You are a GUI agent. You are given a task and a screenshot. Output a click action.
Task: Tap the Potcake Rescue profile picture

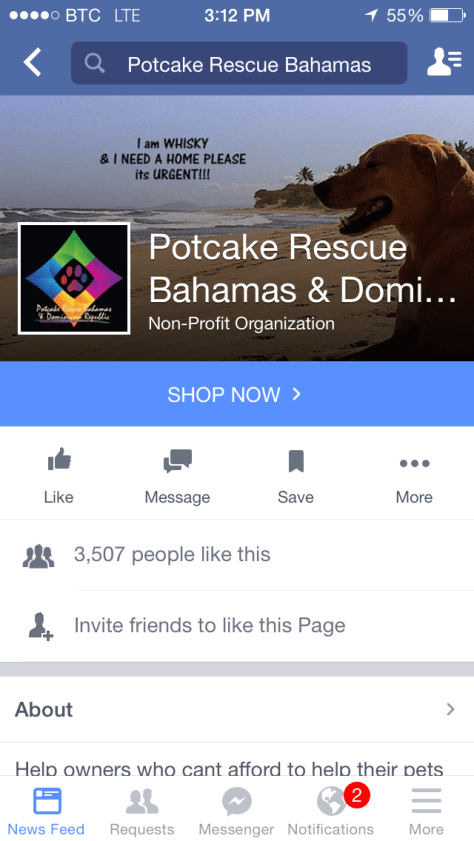coord(75,279)
